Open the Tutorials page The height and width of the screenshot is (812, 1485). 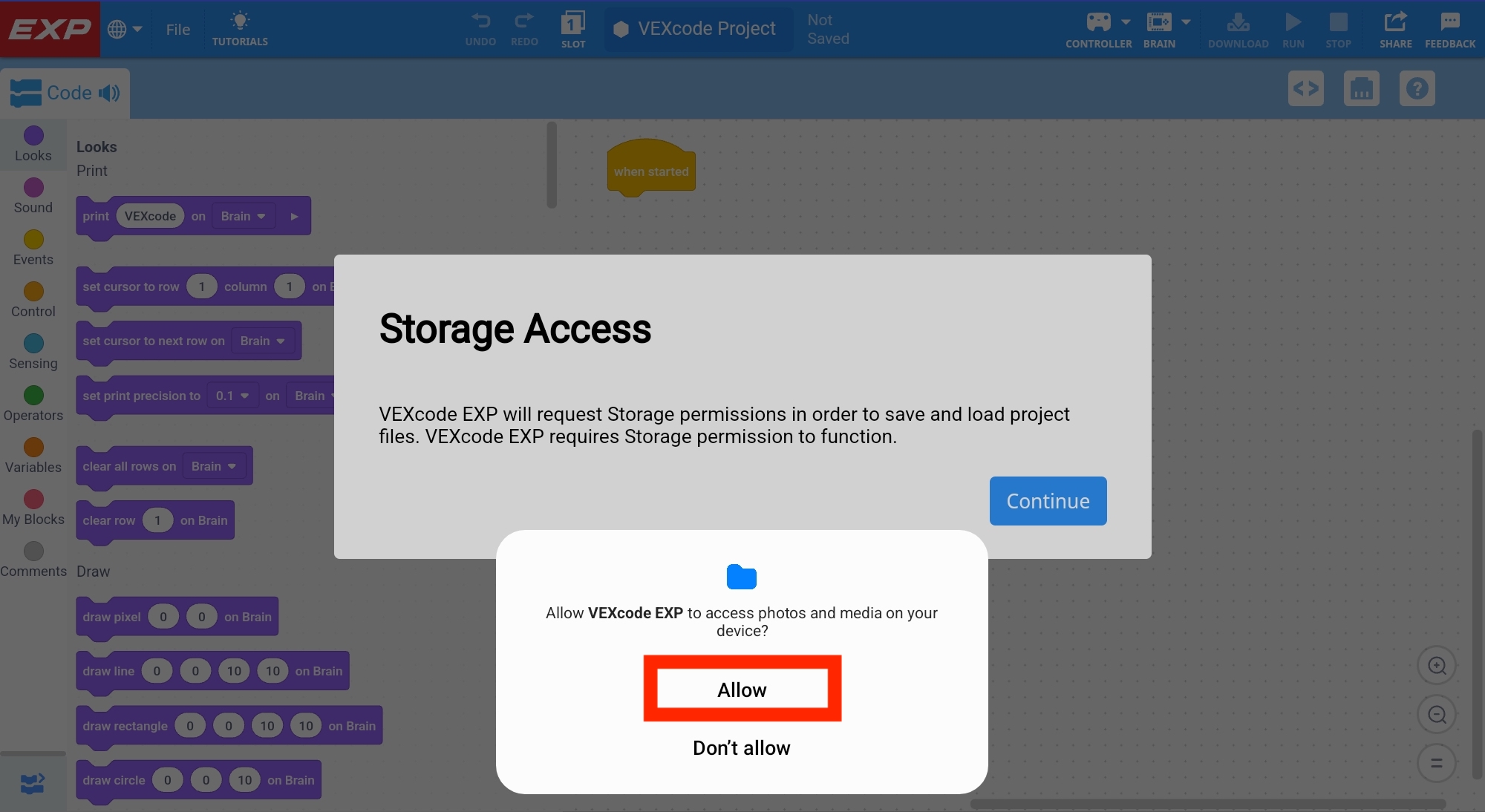pyautogui.click(x=239, y=28)
